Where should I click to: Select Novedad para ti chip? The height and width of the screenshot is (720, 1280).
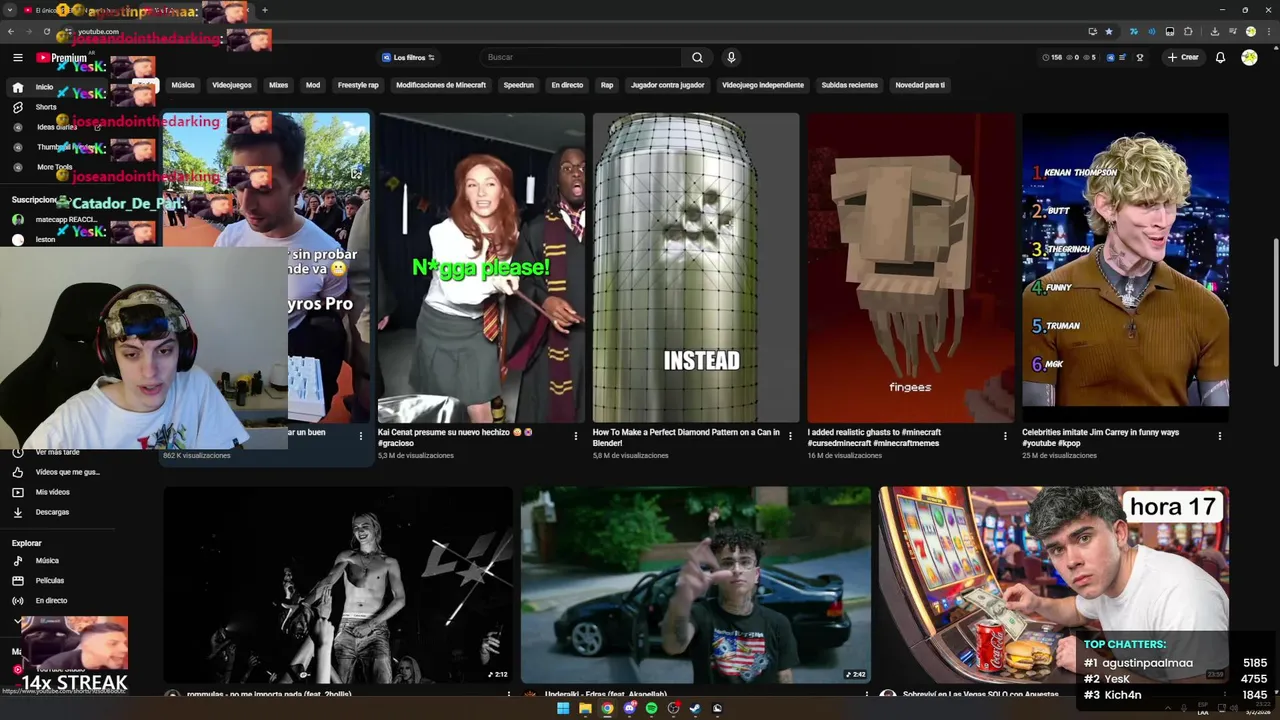pos(920,85)
